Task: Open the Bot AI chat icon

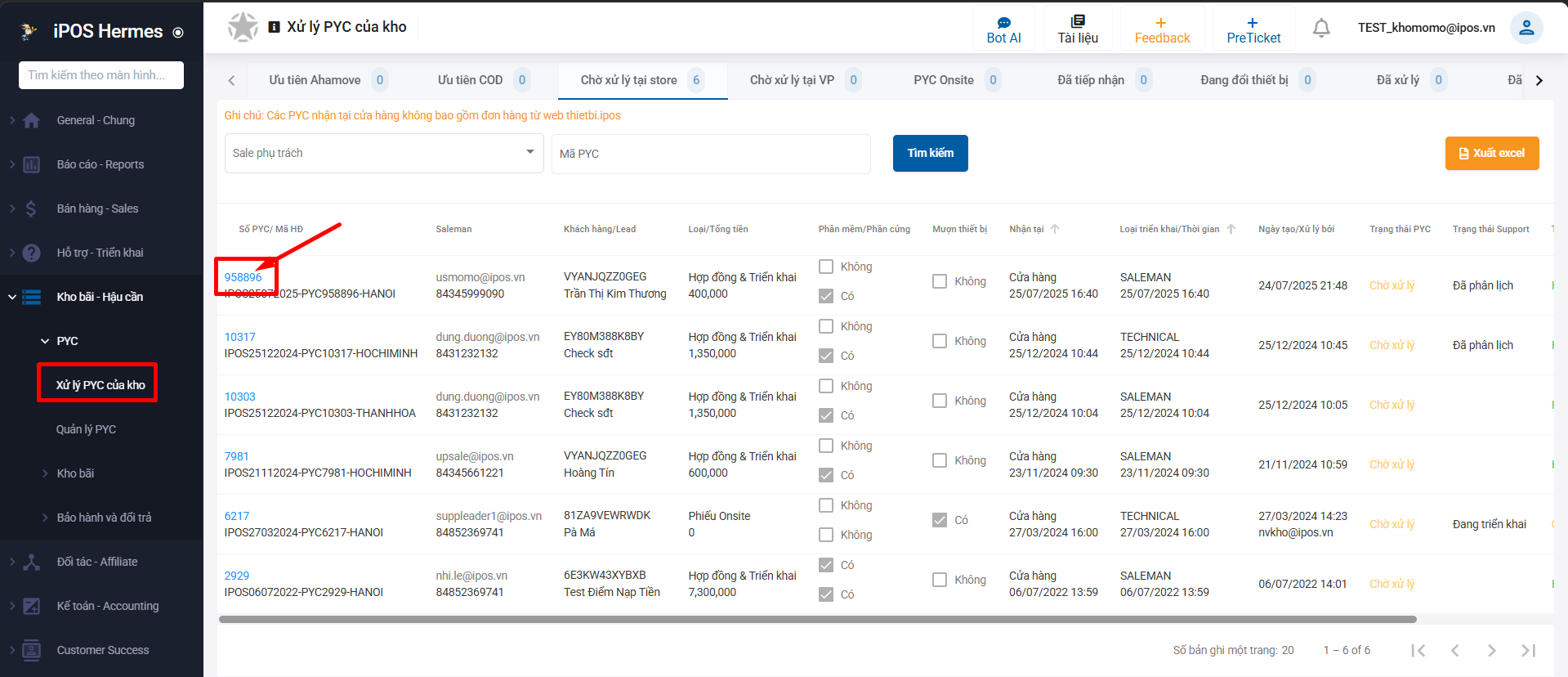Action: point(1003,23)
